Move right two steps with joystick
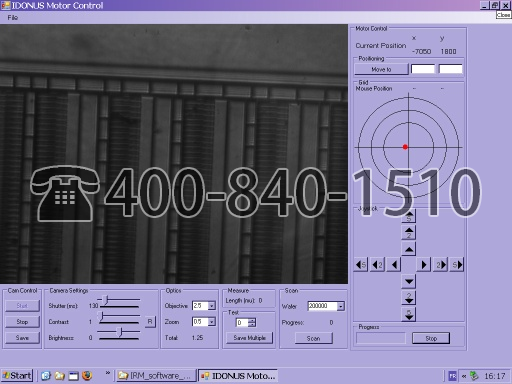Image resolution: width=512 pixels, height=384 pixels. 440,265
